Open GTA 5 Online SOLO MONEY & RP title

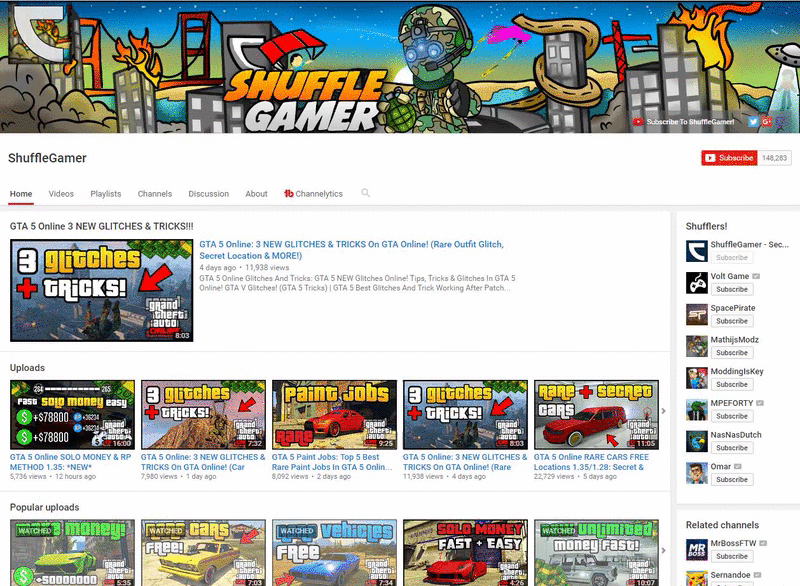tap(70, 462)
